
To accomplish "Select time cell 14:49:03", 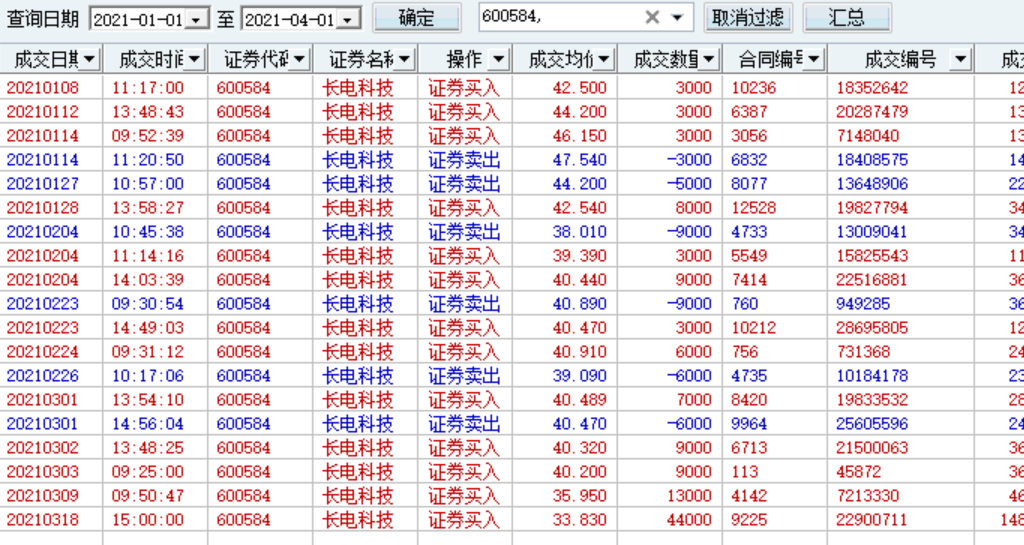I will [x=148, y=328].
